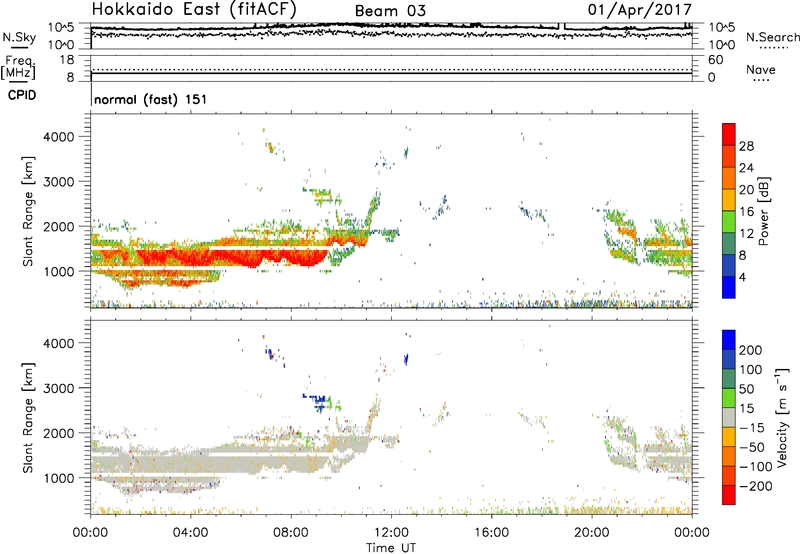Click the 'Time UT' axis title
Viewport: 800px width, 554px height.
(391, 547)
